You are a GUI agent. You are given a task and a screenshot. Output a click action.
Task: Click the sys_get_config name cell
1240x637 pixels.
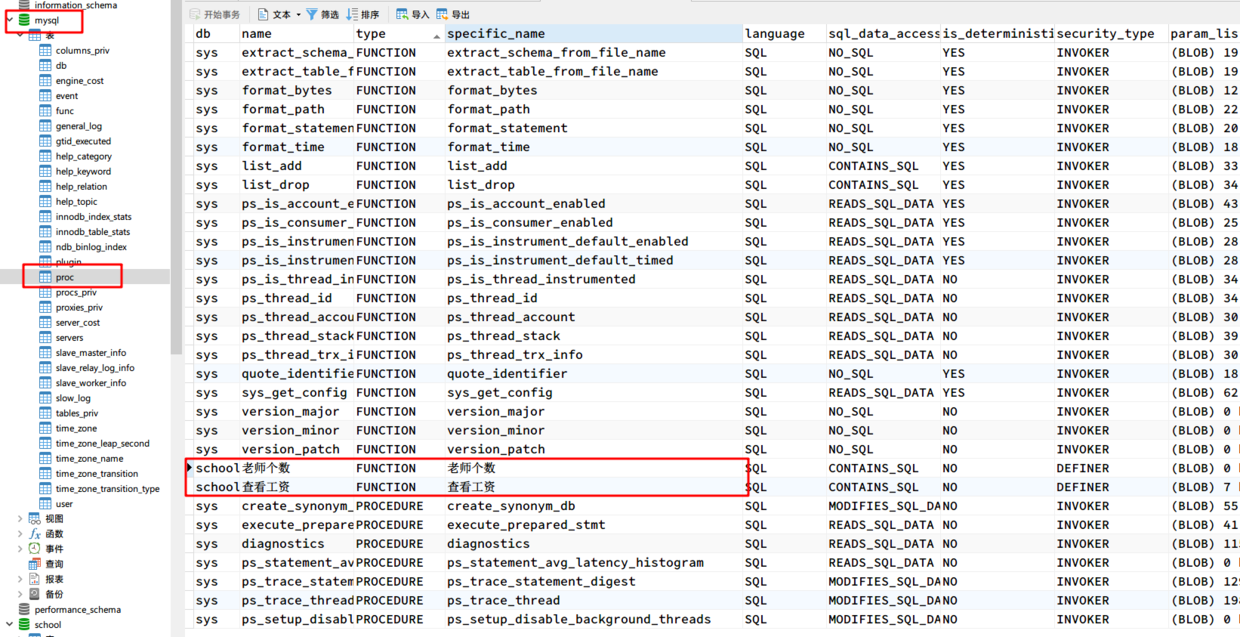(x=296, y=392)
